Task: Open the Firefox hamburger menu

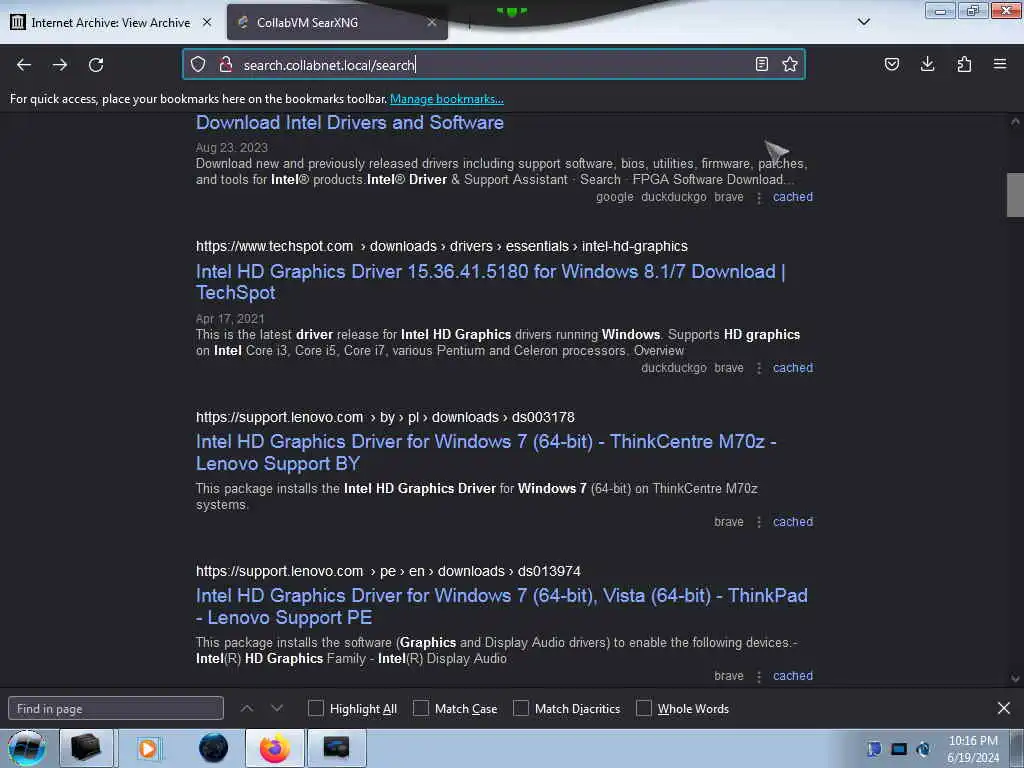Action: 1000,64
